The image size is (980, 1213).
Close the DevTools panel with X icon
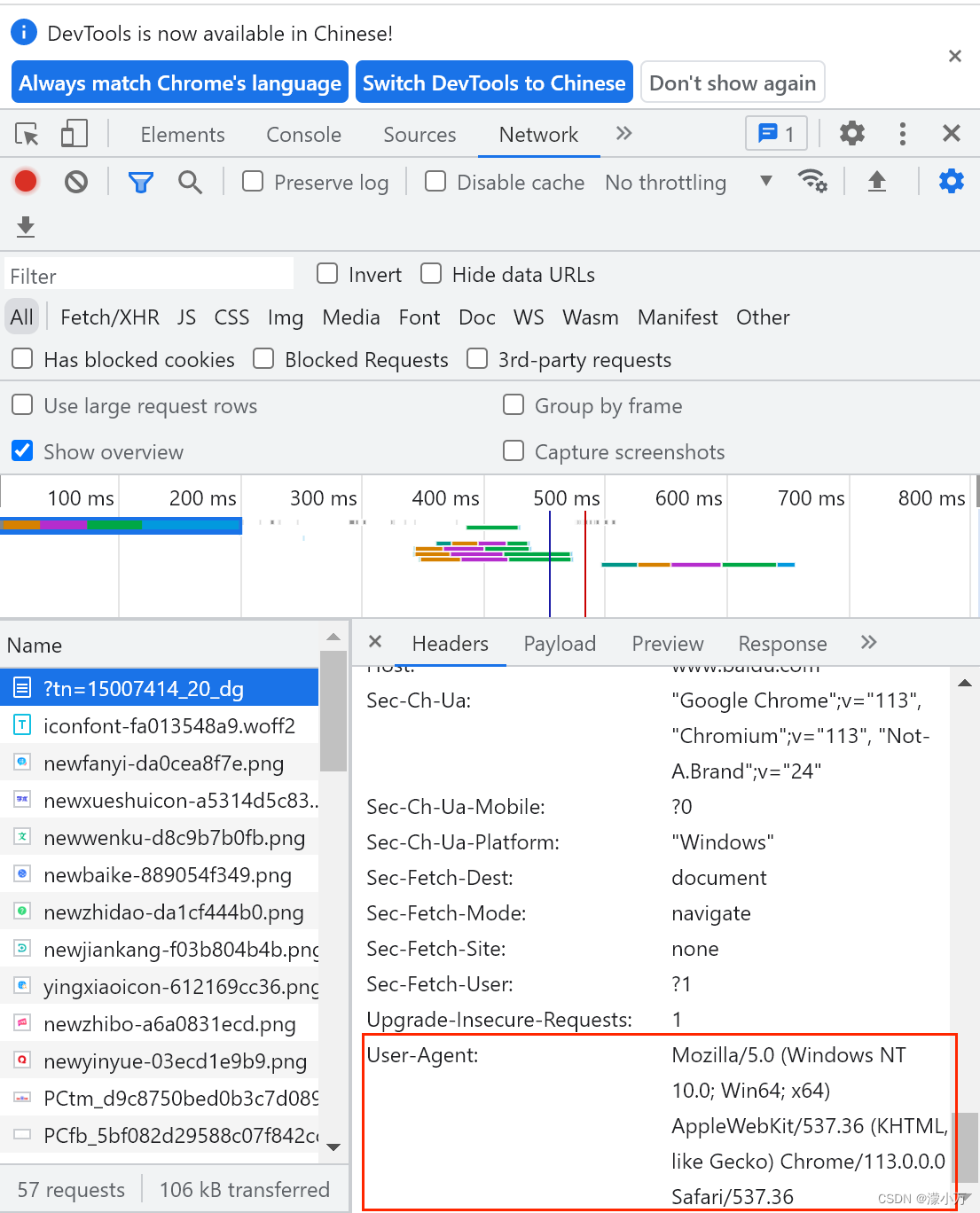(952, 134)
